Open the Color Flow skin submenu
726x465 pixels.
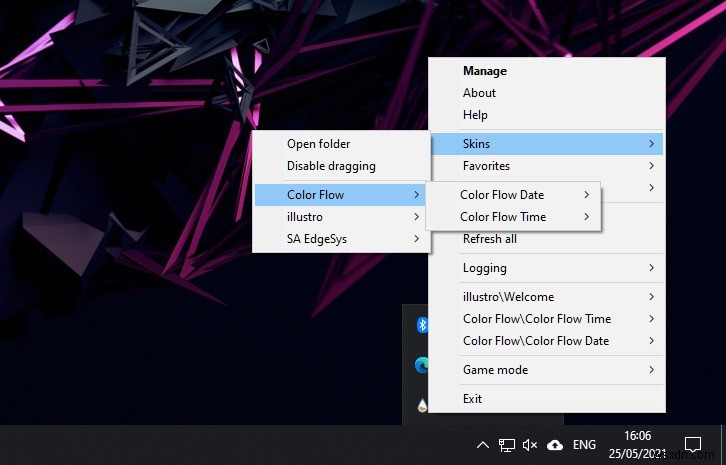coord(341,195)
